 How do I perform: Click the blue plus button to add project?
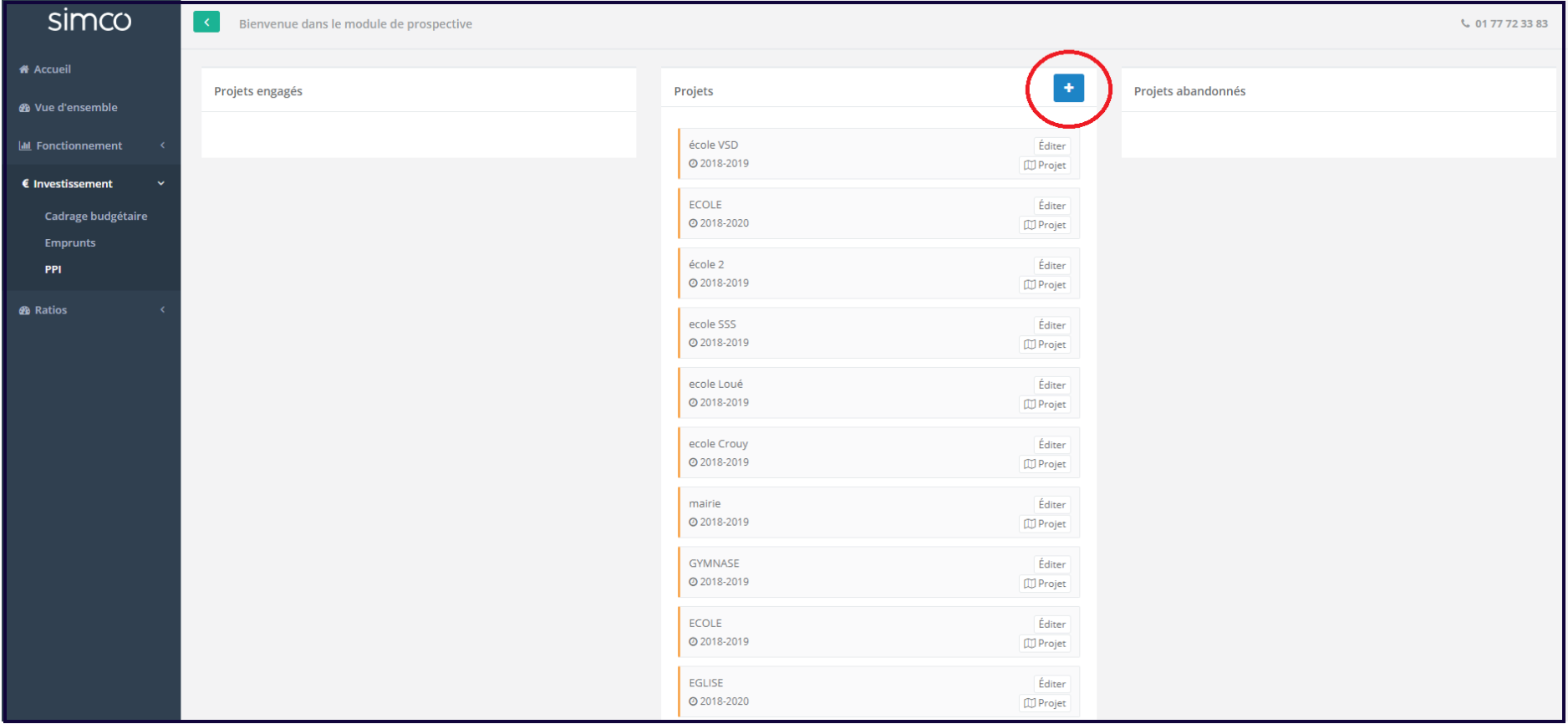tap(1068, 89)
